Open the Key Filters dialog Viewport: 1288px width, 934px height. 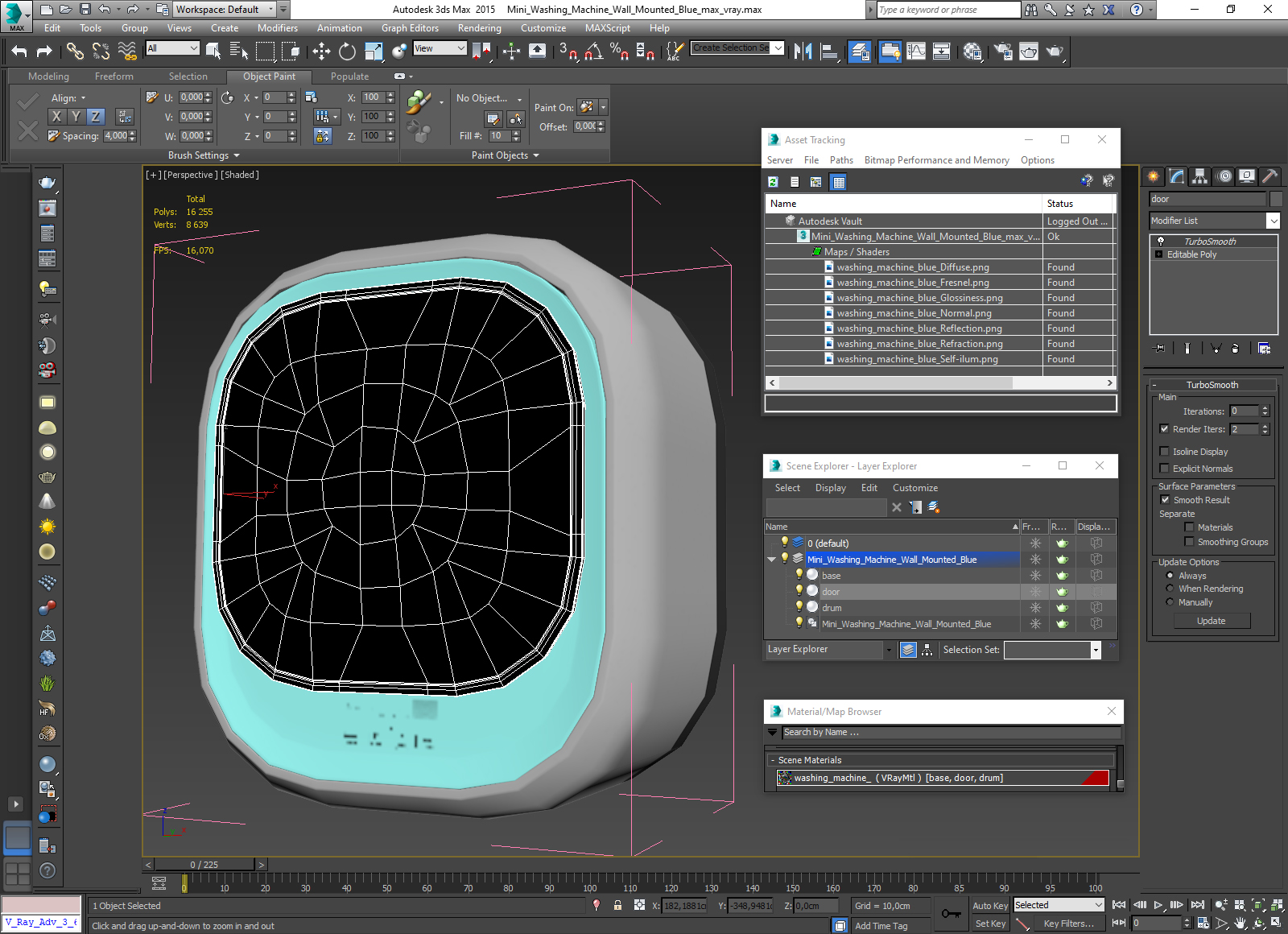(1069, 924)
